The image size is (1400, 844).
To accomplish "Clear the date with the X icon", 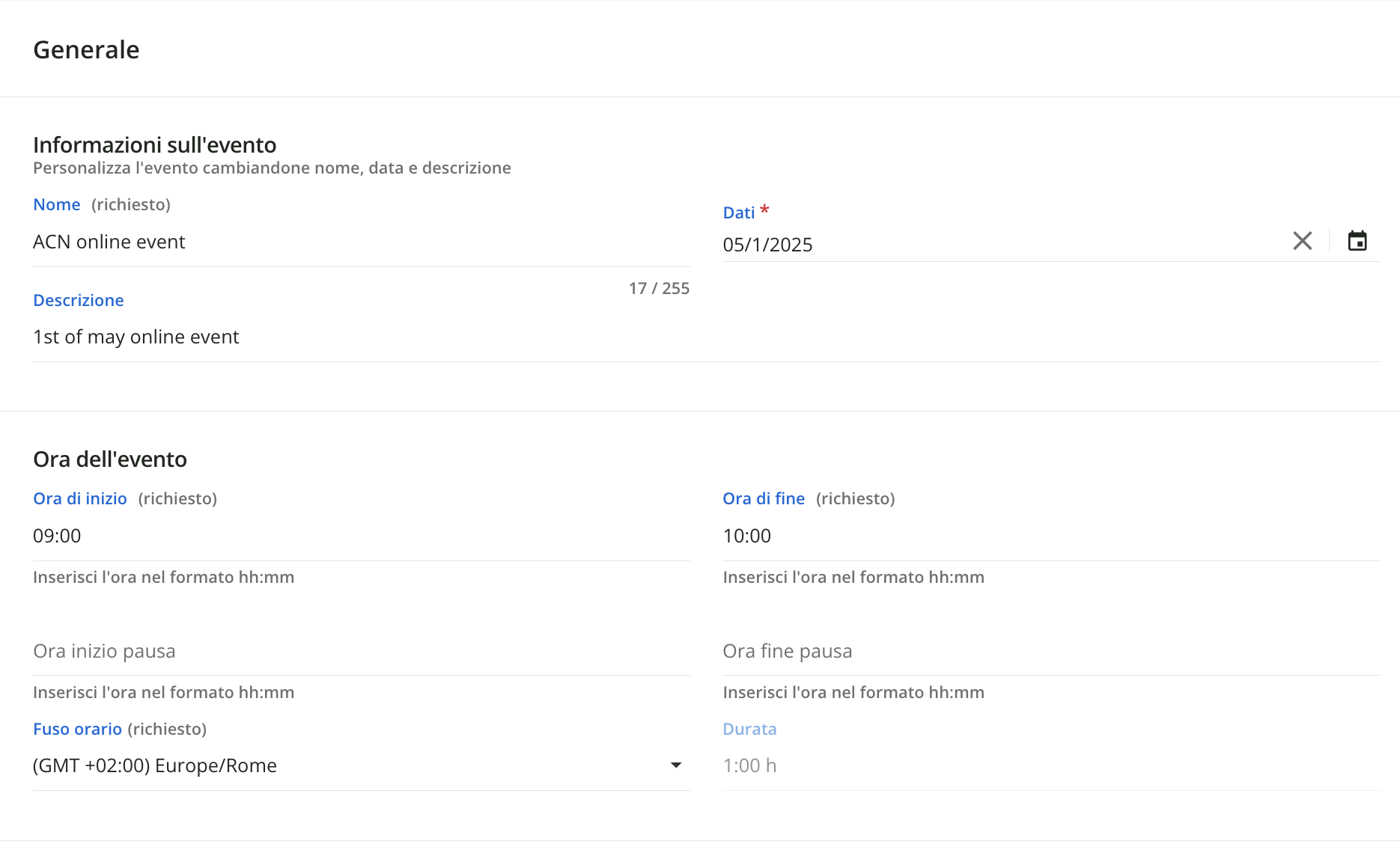I will coord(1302,241).
